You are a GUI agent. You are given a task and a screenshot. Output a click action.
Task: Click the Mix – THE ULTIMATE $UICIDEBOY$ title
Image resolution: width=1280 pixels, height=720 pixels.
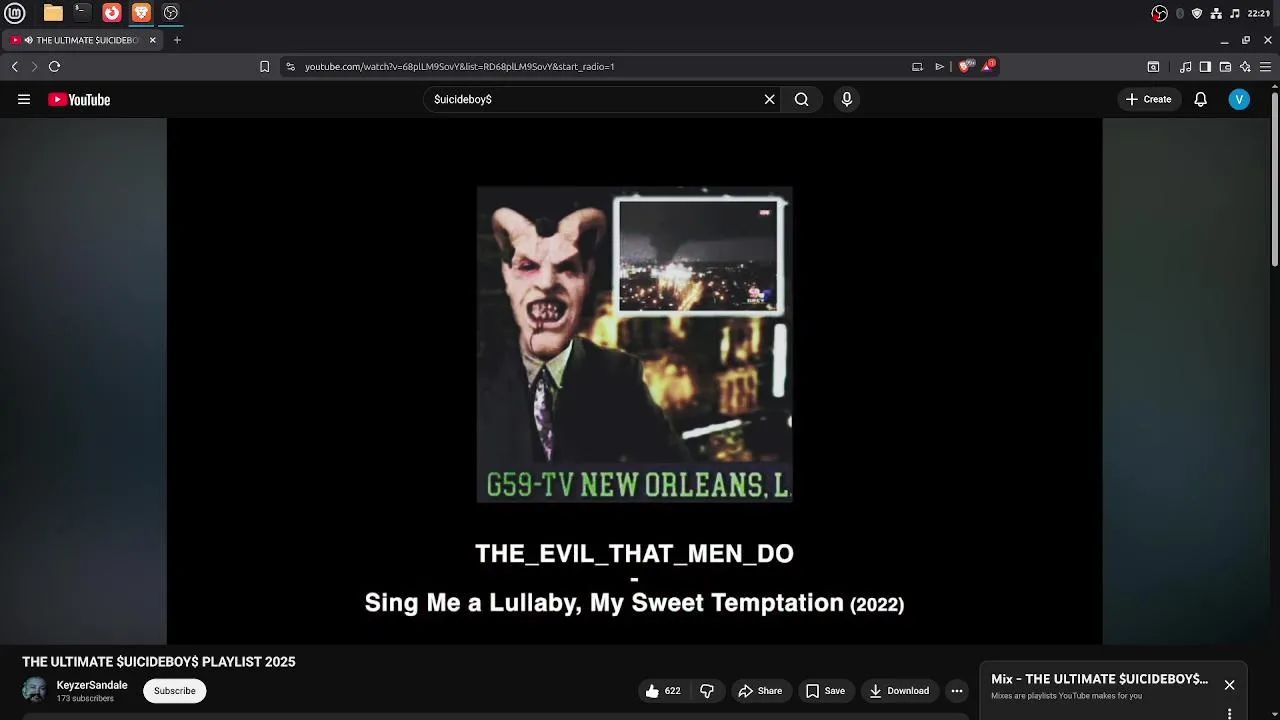(1099, 679)
